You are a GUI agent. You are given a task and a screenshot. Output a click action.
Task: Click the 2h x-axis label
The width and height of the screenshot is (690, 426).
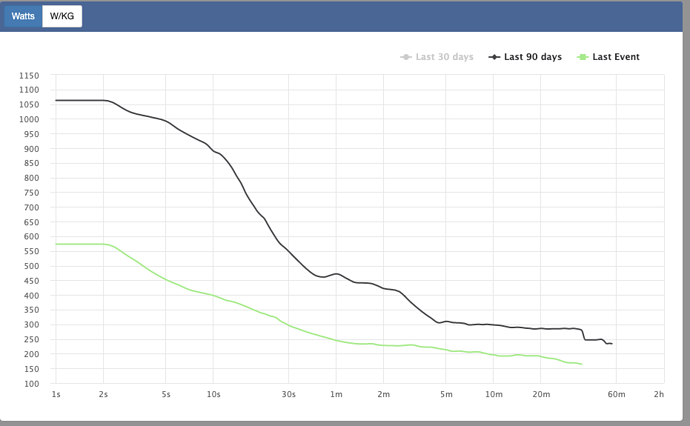pyautogui.click(x=659, y=394)
